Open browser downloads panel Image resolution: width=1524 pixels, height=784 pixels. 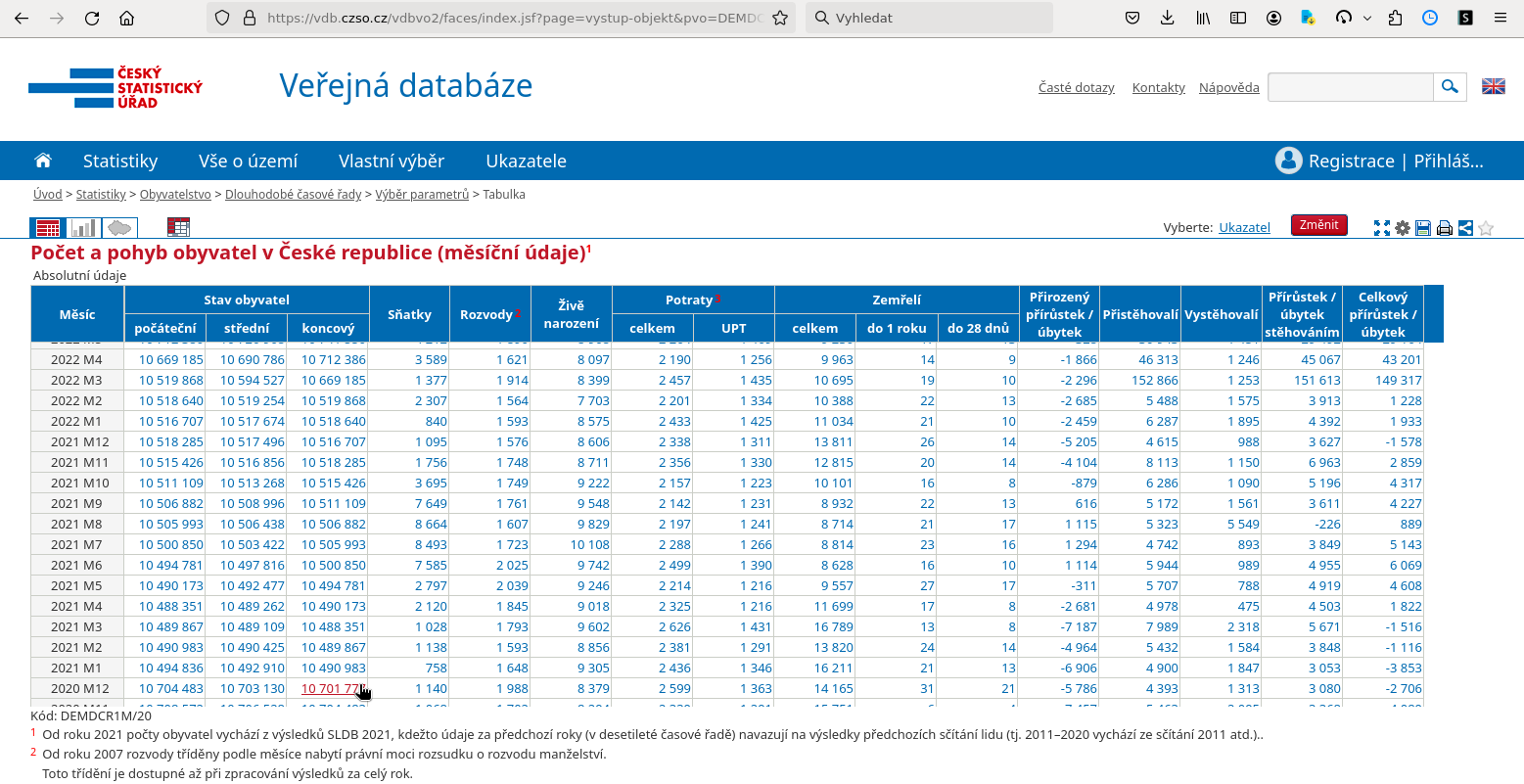[x=1167, y=18]
